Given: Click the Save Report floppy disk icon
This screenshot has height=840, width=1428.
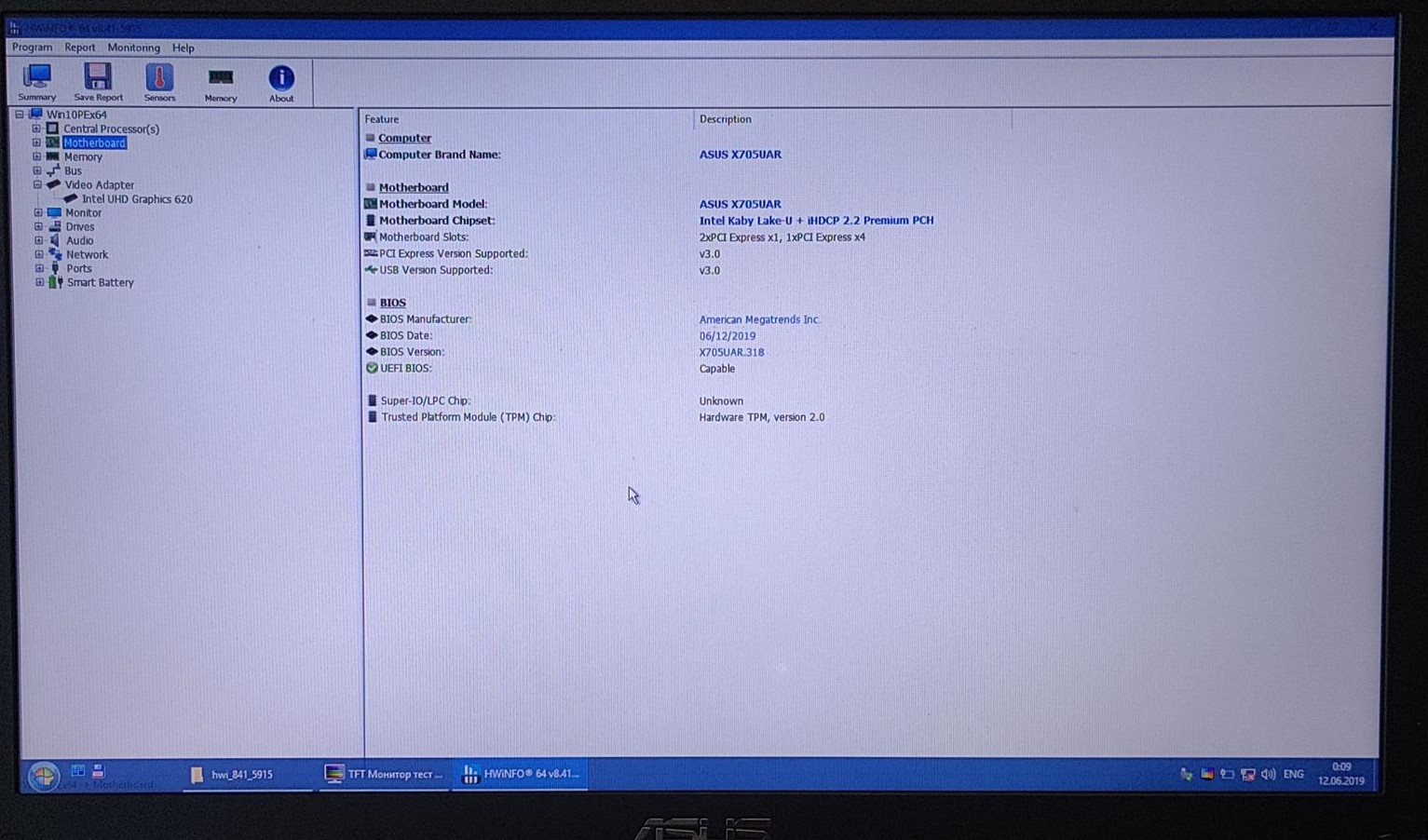Looking at the screenshot, I should tap(98, 76).
